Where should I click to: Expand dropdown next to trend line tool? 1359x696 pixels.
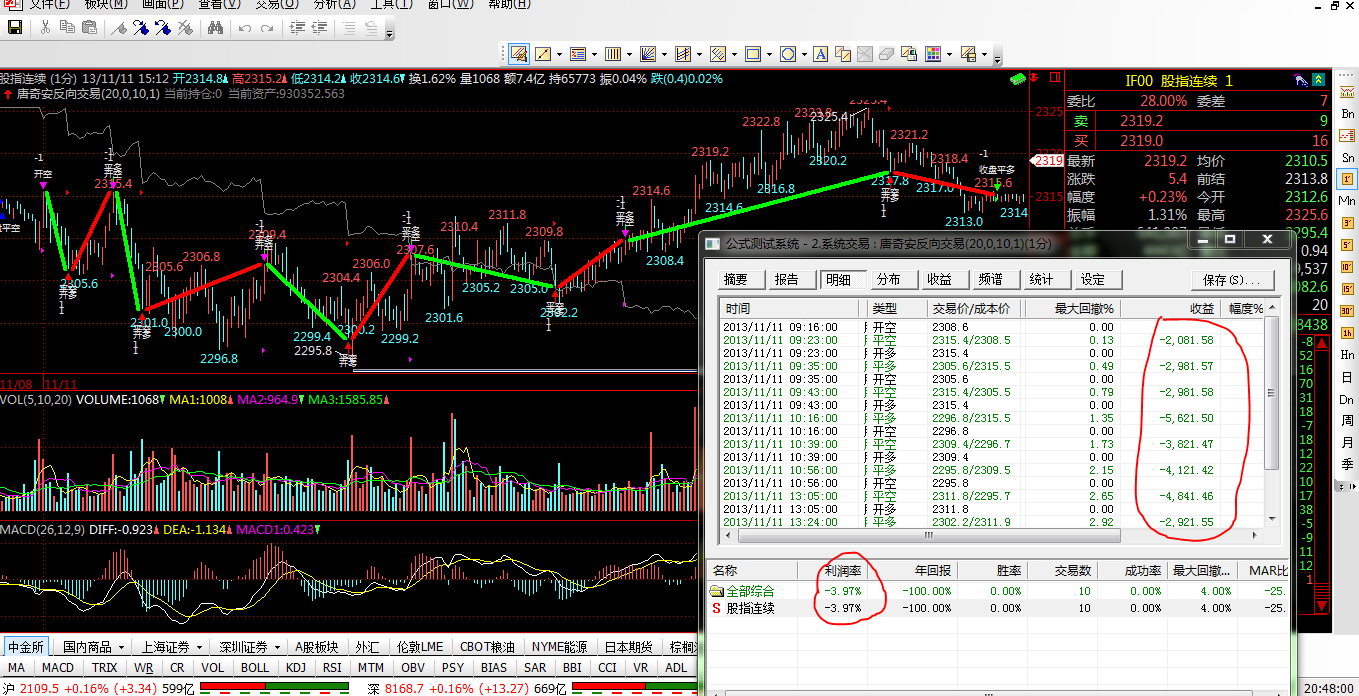[558, 54]
